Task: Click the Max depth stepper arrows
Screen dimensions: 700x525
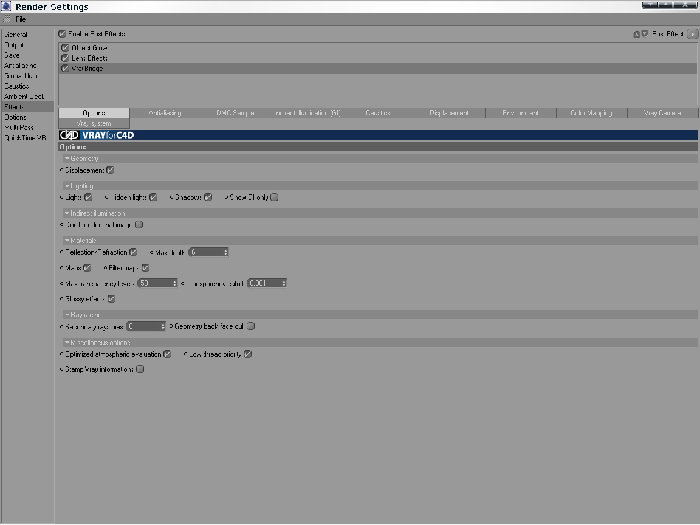Action: coord(226,253)
